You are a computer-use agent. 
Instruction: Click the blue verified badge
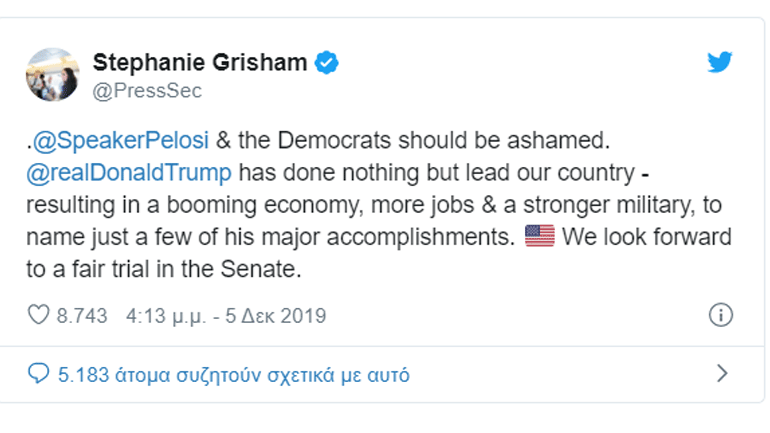tap(327, 63)
